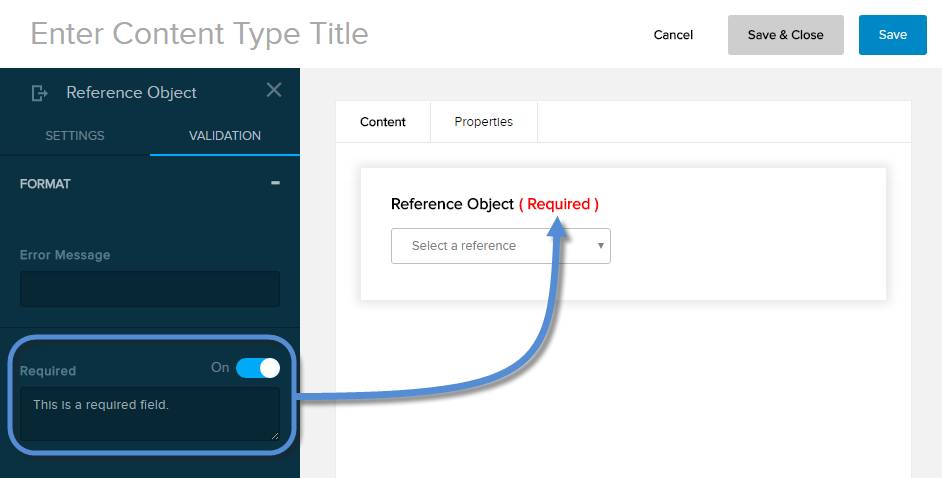
Task: Click the red ( Required ) indicator
Action: click(x=558, y=204)
